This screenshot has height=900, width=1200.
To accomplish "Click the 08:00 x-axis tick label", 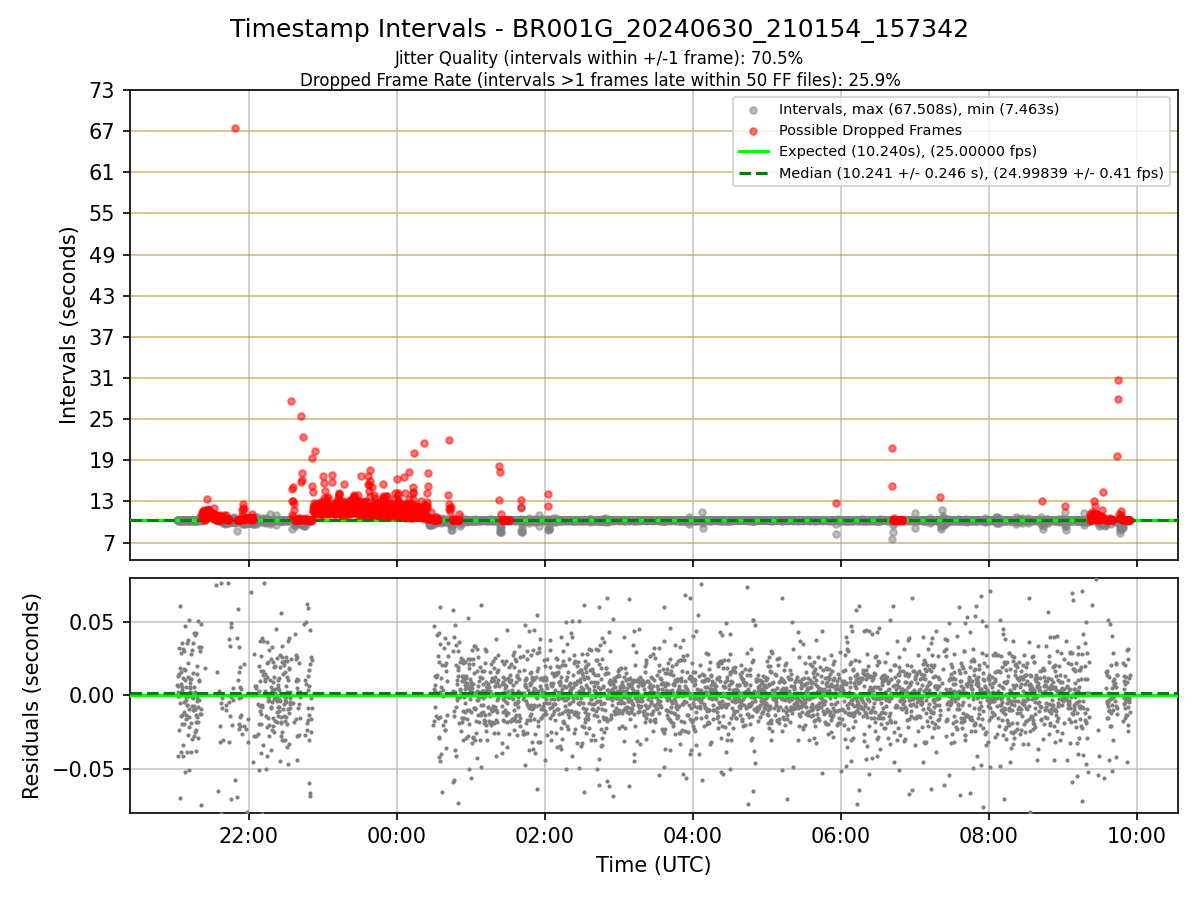I will coord(989,835).
